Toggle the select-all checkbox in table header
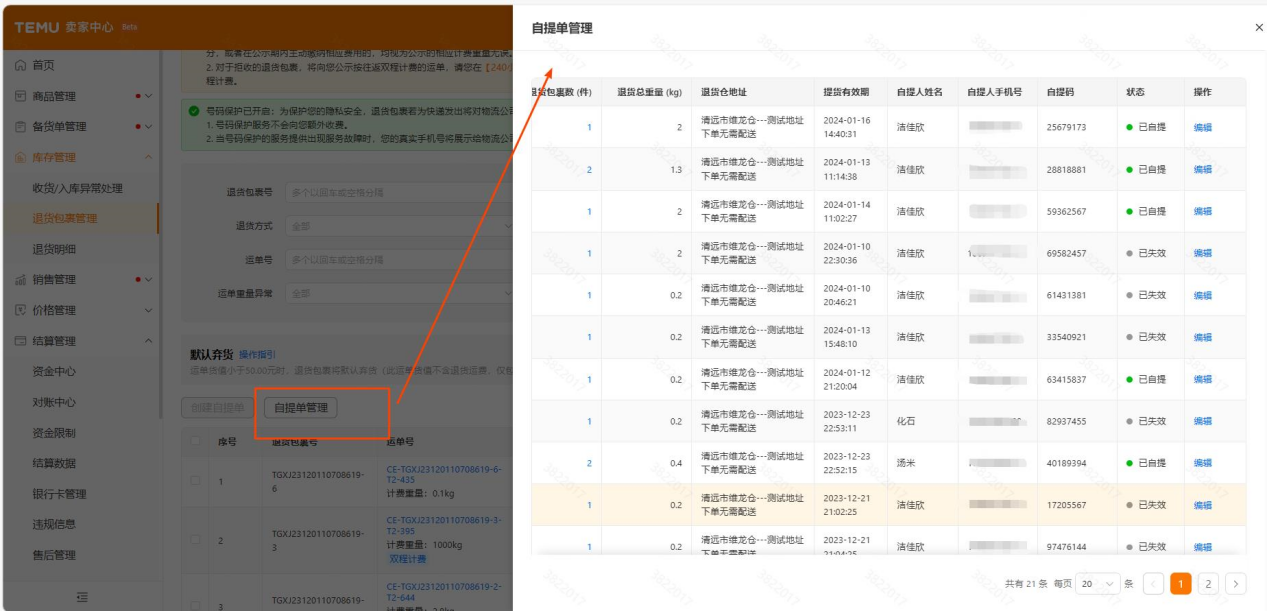 pyautogui.click(x=195, y=441)
